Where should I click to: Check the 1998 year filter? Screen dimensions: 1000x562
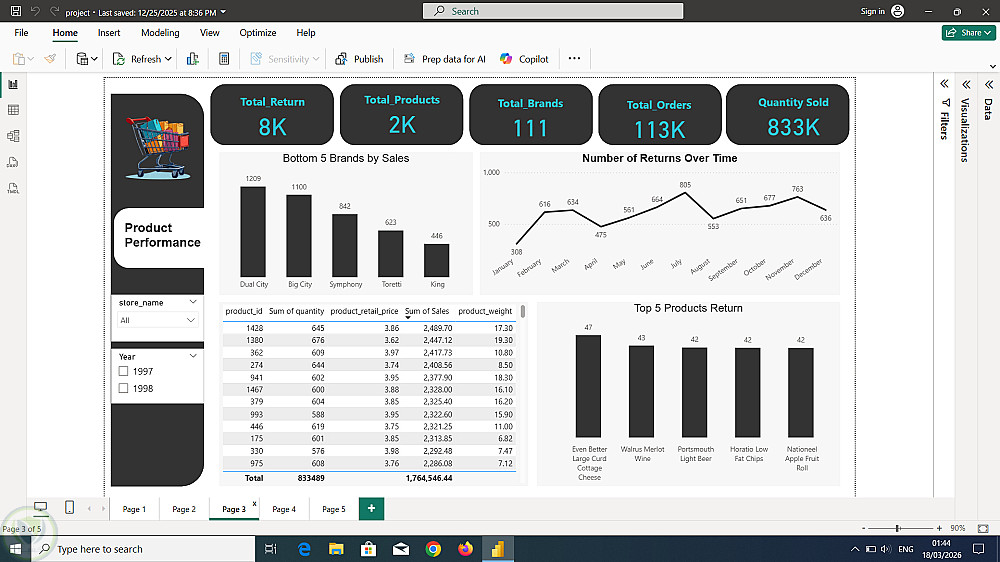(x=124, y=388)
